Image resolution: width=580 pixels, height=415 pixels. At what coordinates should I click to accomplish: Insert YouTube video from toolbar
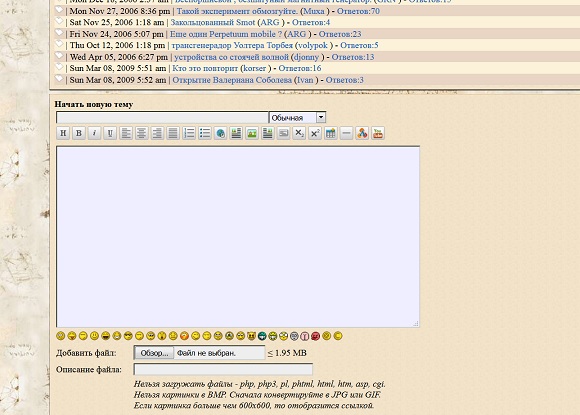coord(378,133)
